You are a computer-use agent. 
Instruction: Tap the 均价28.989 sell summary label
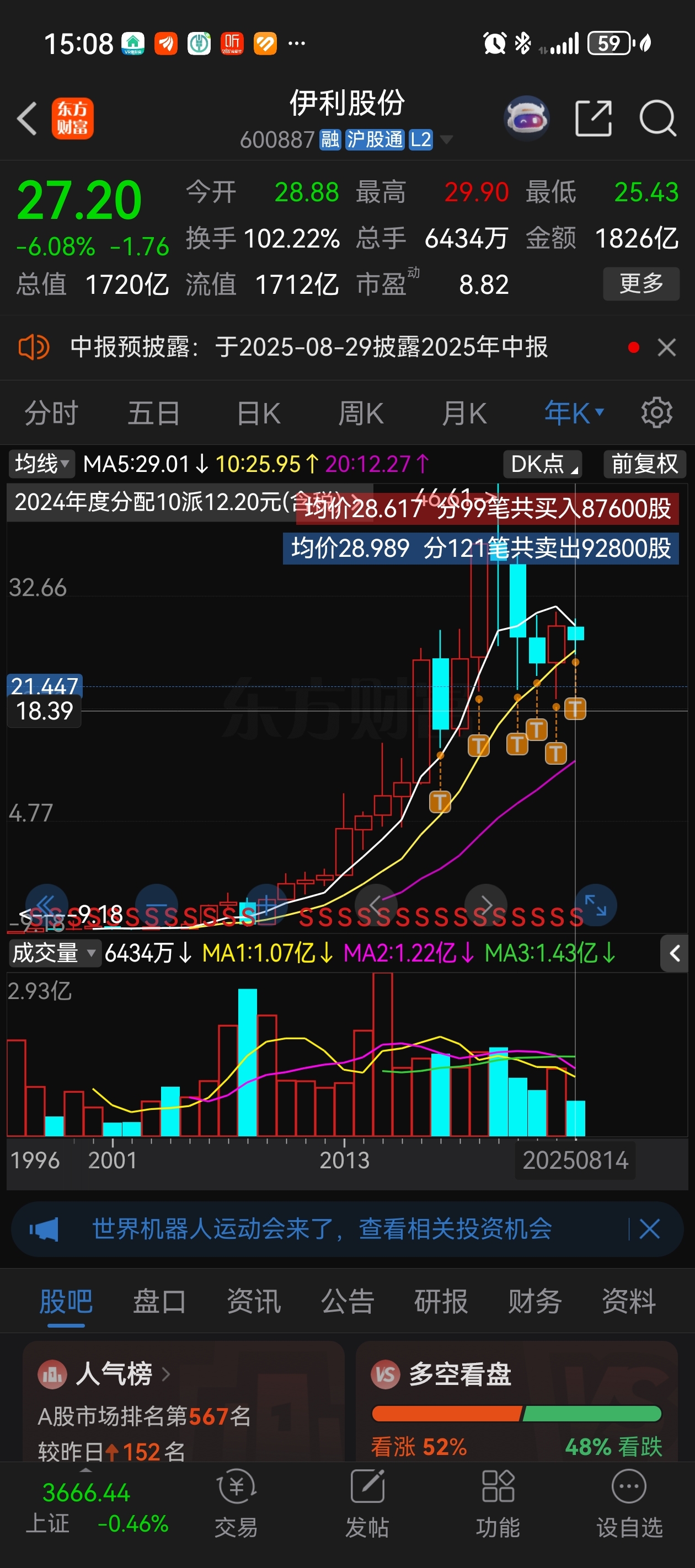tap(480, 549)
